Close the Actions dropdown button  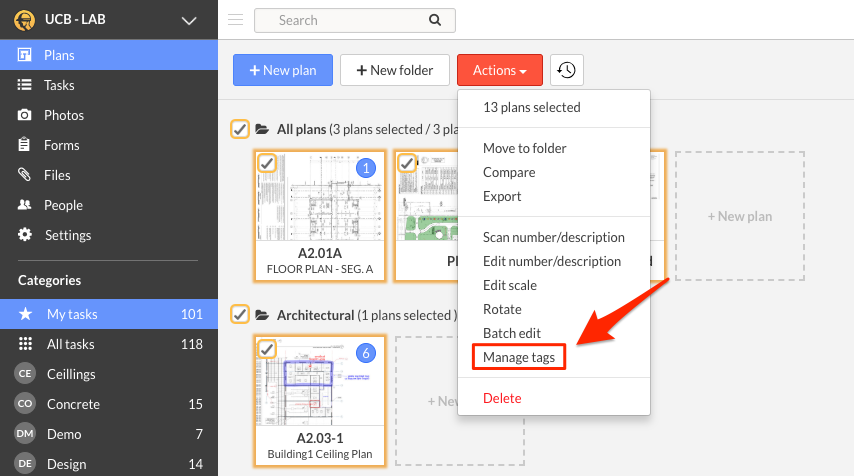pyautogui.click(x=499, y=70)
